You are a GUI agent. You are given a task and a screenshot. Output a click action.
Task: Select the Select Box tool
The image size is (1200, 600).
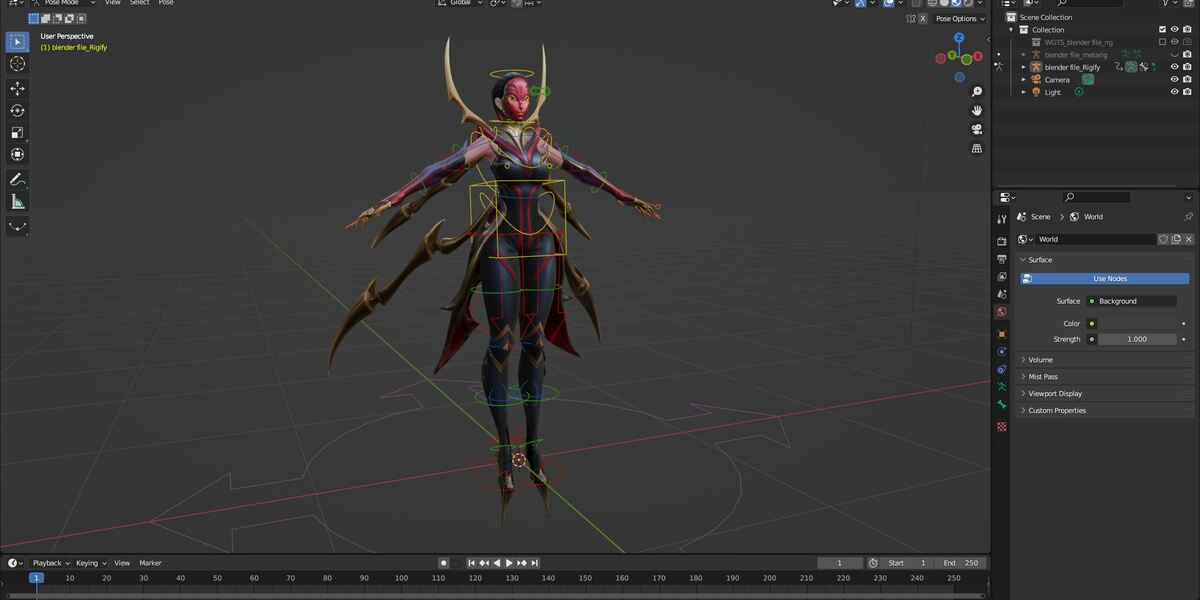coord(17,42)
